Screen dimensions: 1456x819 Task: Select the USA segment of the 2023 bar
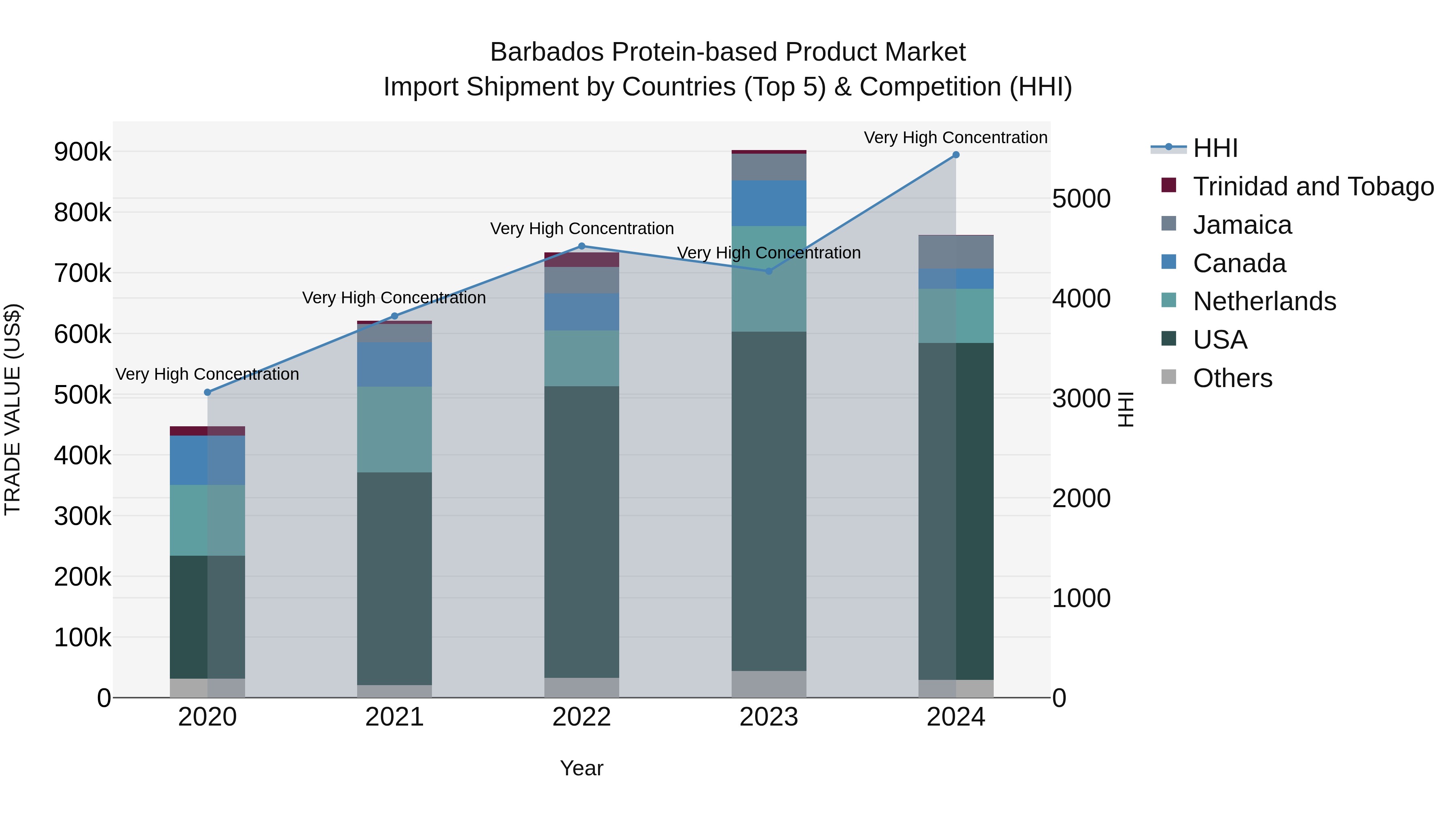pyautogui.click(x=769, y=502)
